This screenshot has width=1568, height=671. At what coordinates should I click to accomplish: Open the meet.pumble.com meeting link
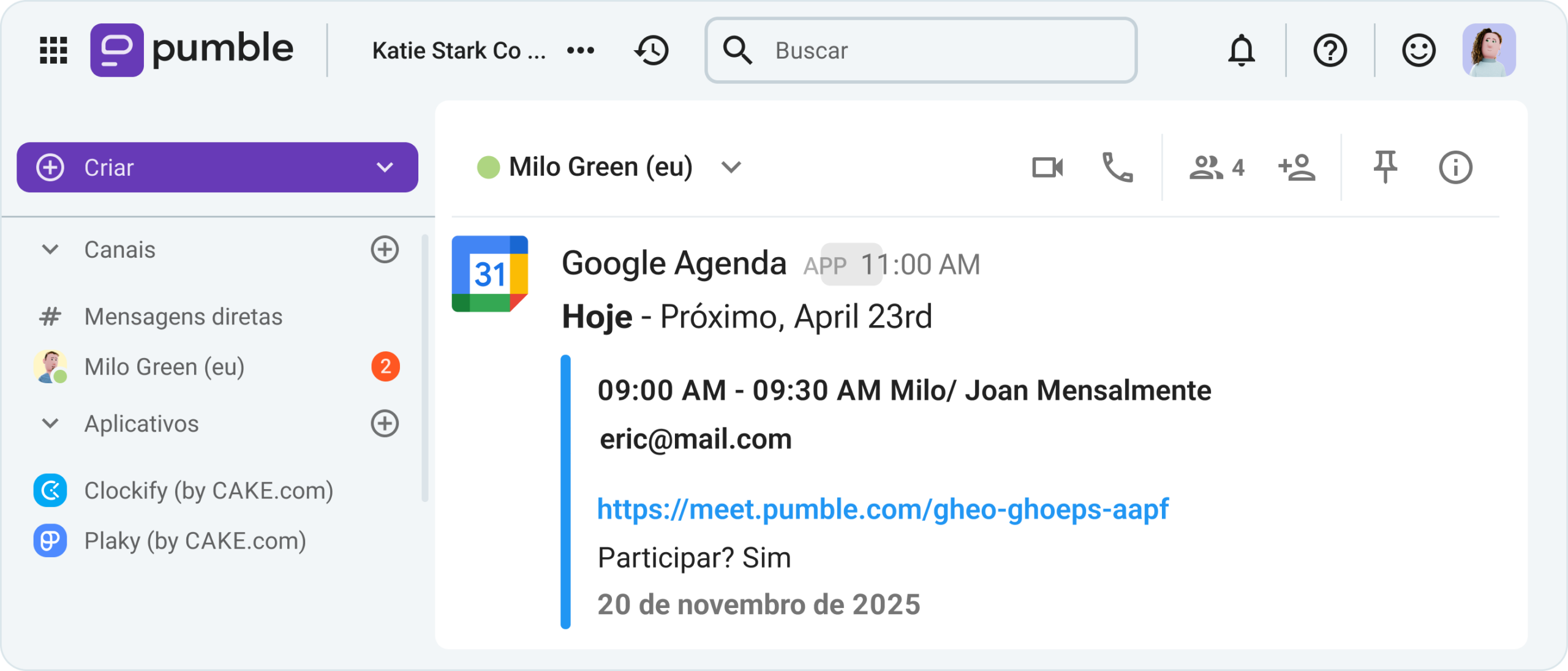pos(882,507)
